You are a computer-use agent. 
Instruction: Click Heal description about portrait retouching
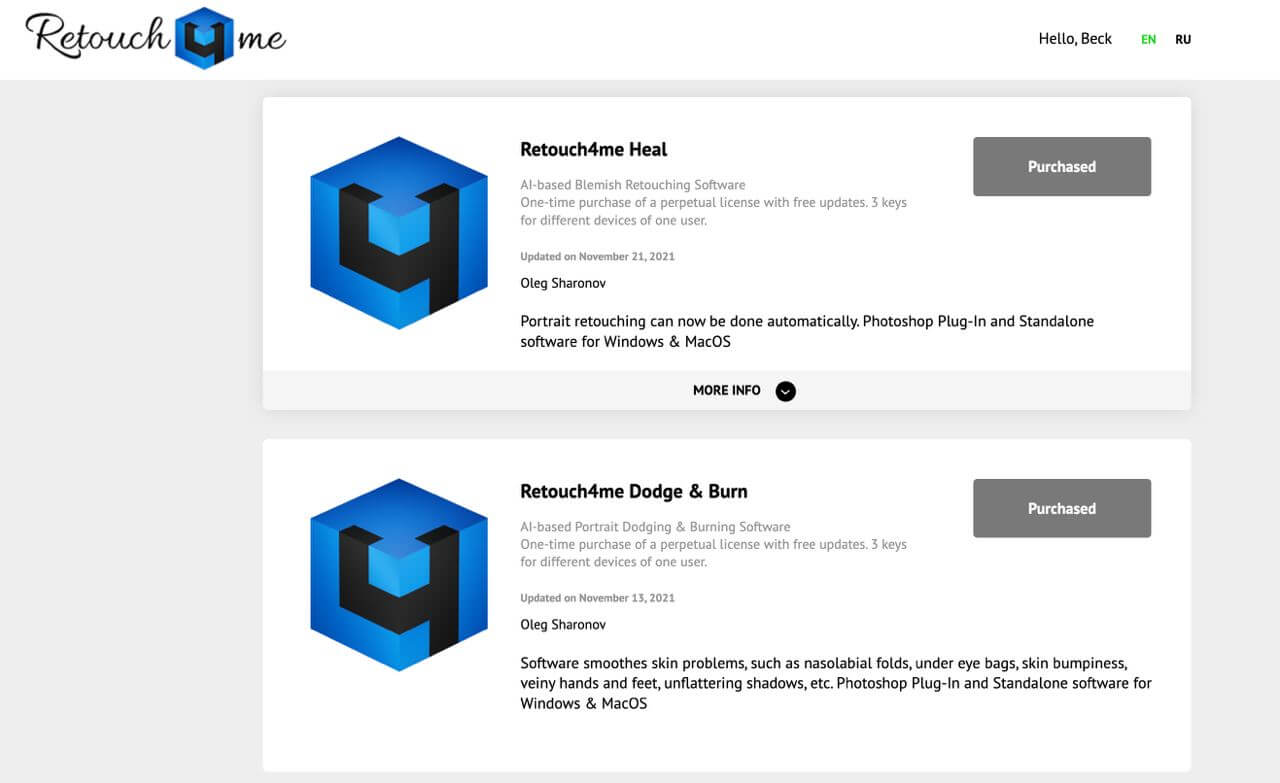tap(807, 332)
